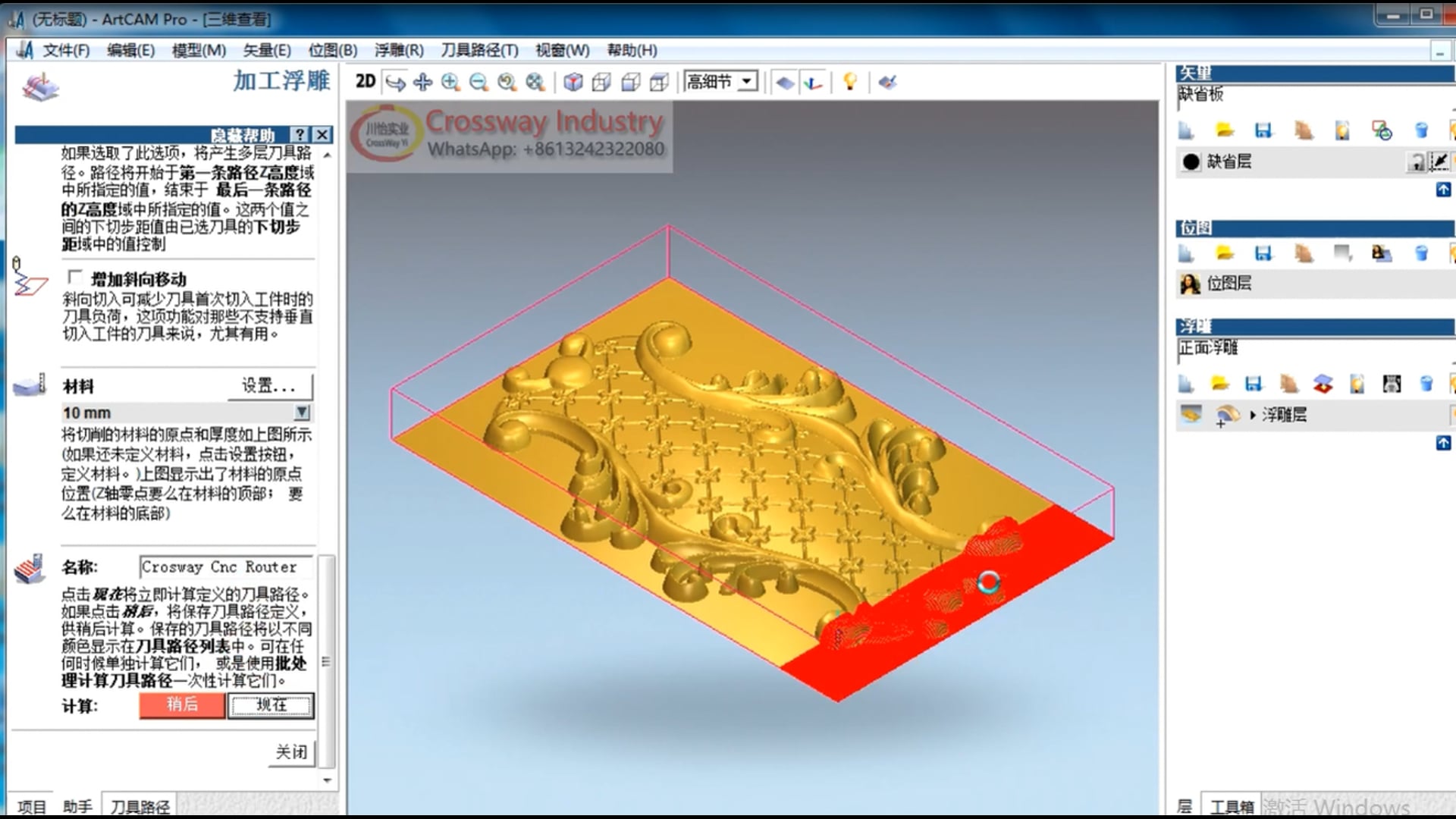Screen dimensions: 1456x819
Task: Switch to 2D view
Action: (x=366, y=82)
